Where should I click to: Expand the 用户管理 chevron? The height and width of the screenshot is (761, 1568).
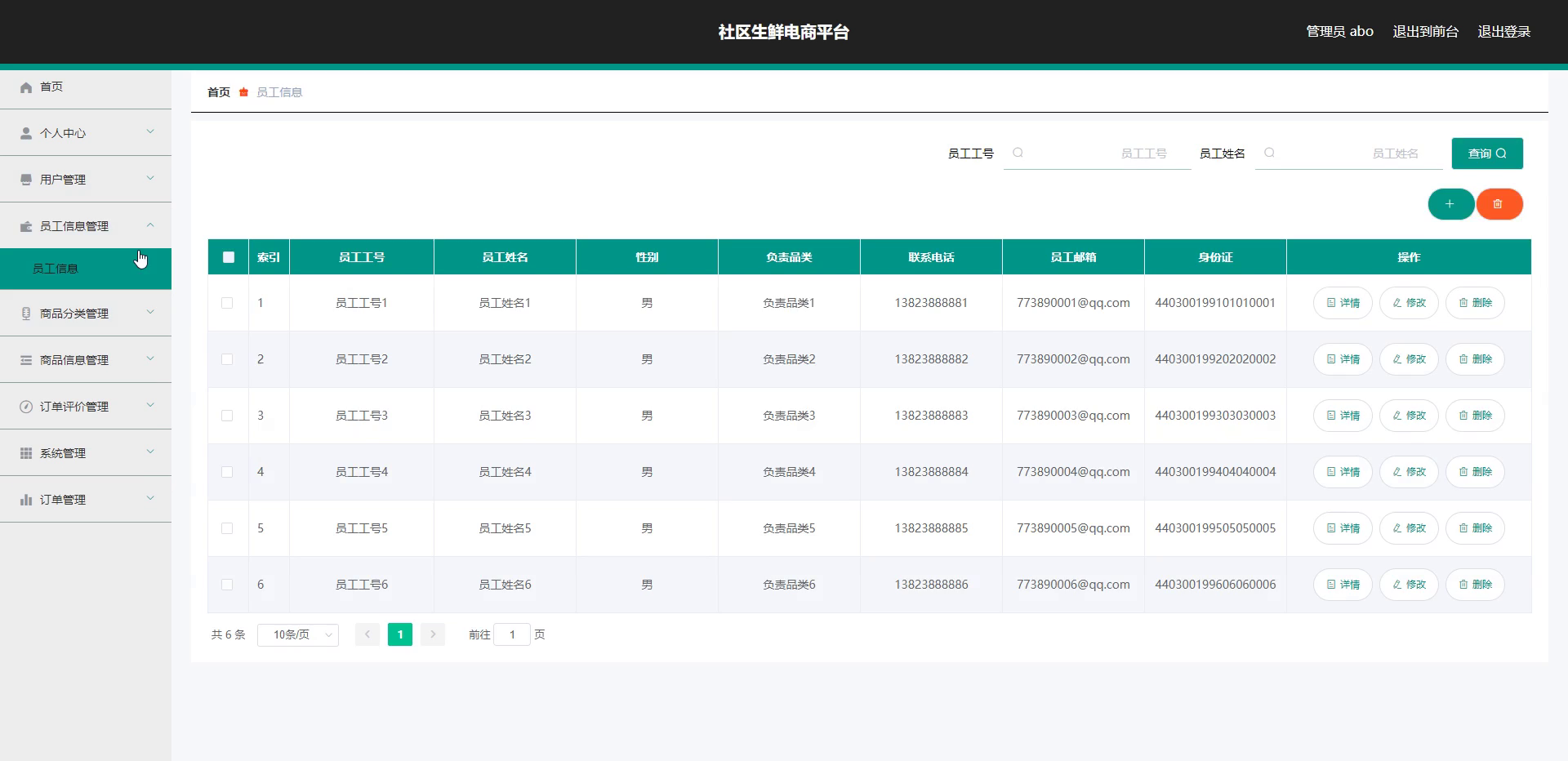click(150, 178)
